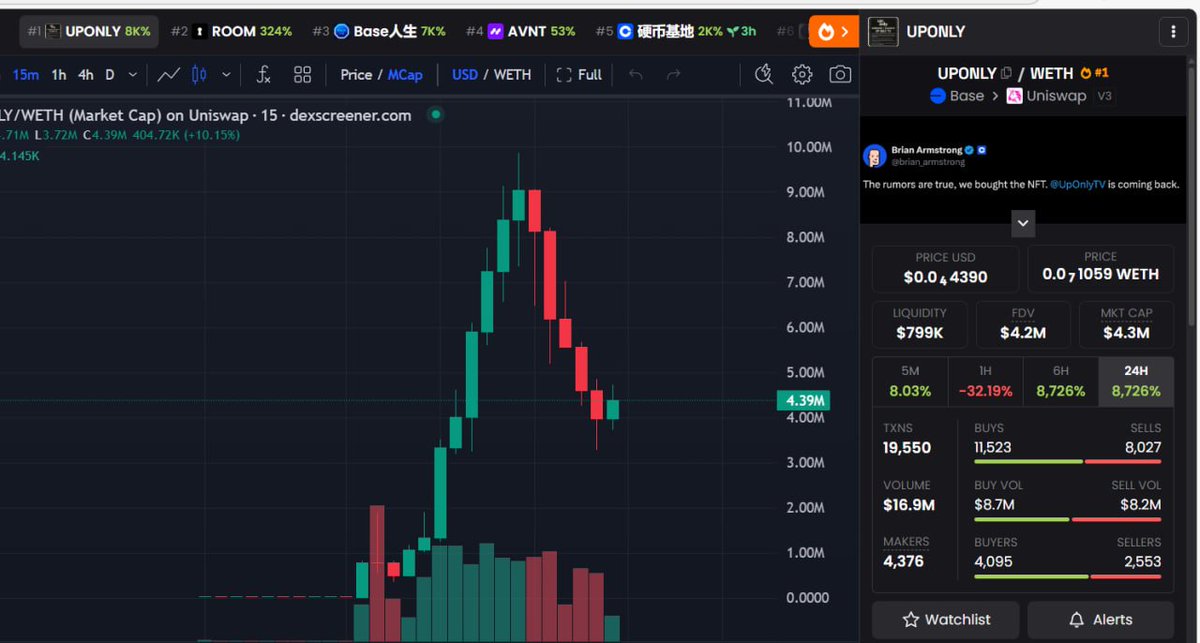Open trending #3 Base人生 7K% item
This screenshot has width=1200, height=643.
(379, 31)
